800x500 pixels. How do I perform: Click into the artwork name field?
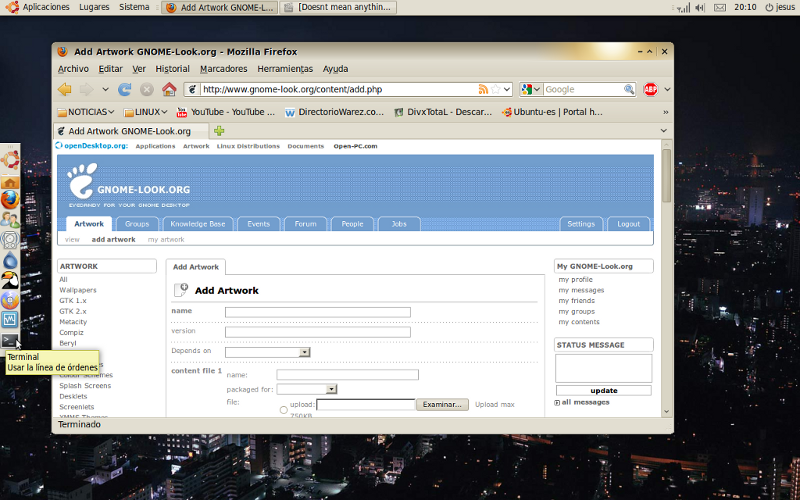pos(318,312)
